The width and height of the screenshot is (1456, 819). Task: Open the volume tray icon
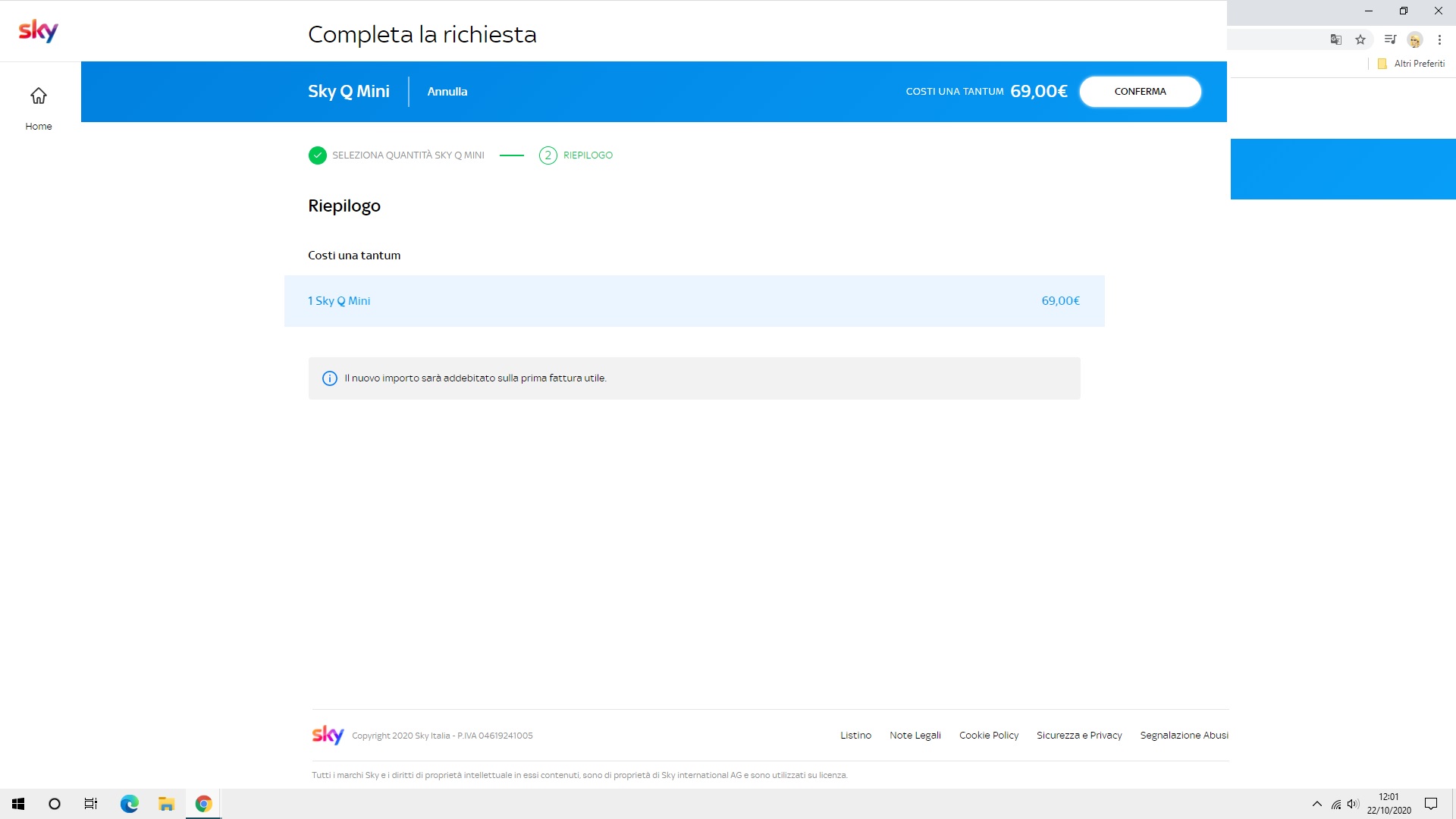point(1353,804)
